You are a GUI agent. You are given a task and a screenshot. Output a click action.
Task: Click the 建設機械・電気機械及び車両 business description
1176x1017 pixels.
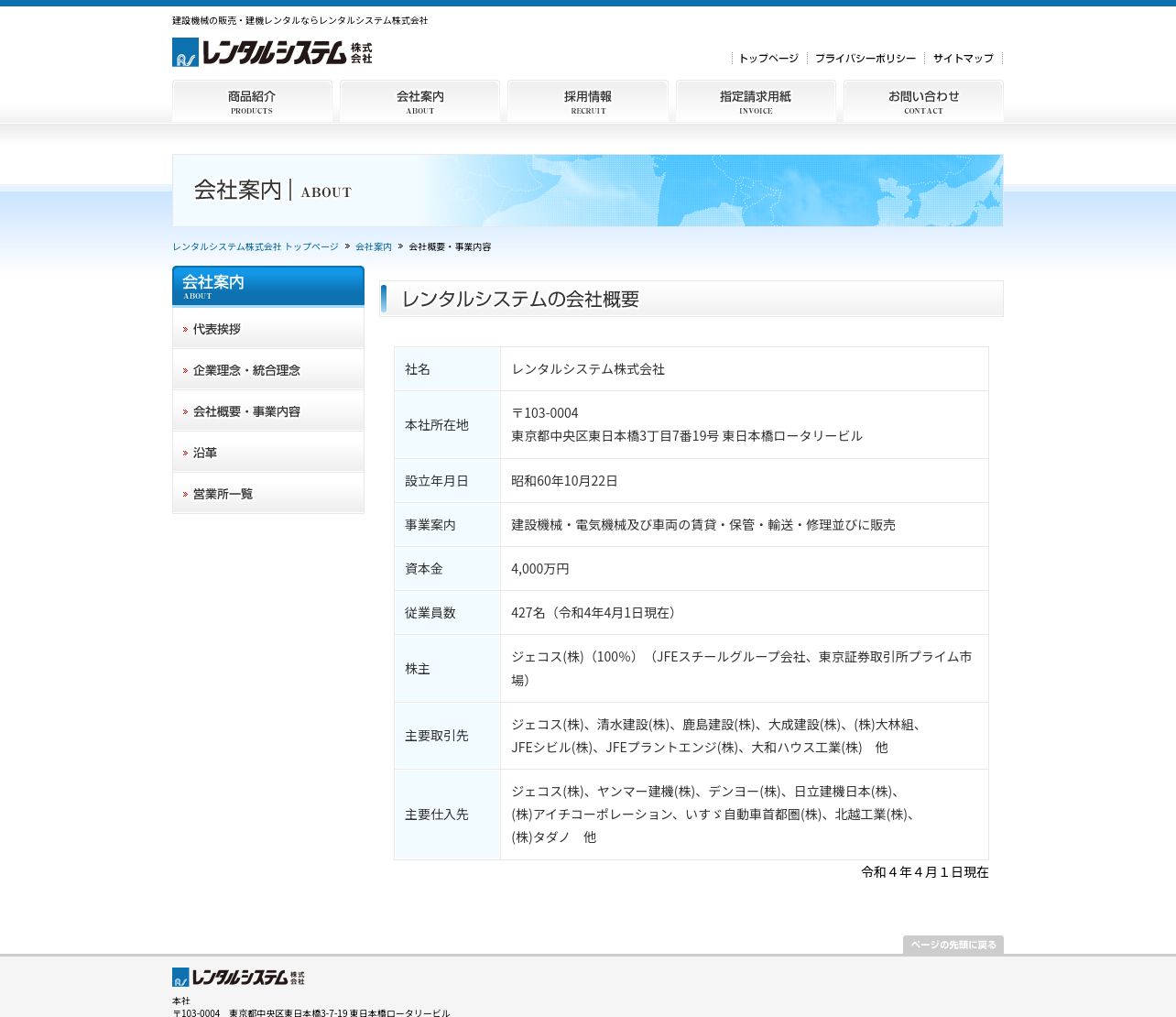[703, 525]
